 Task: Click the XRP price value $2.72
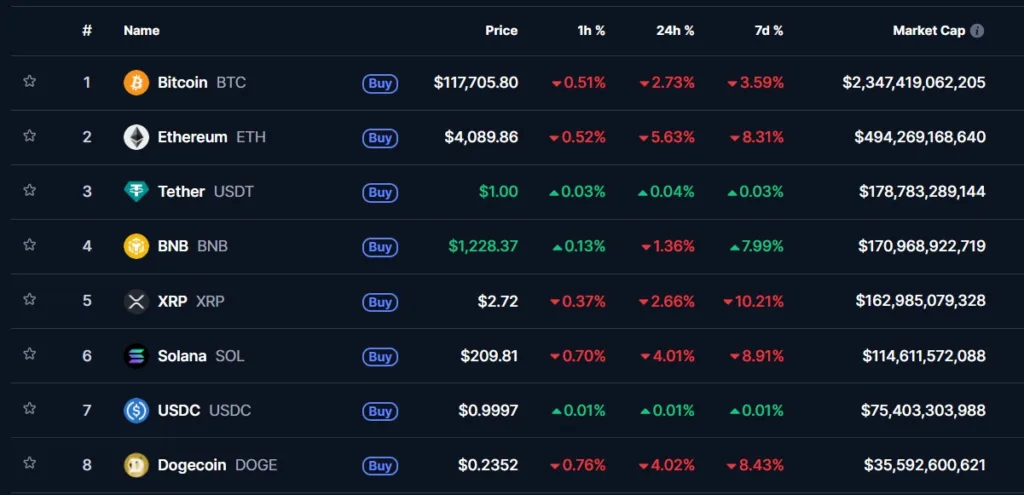point(498,301)
